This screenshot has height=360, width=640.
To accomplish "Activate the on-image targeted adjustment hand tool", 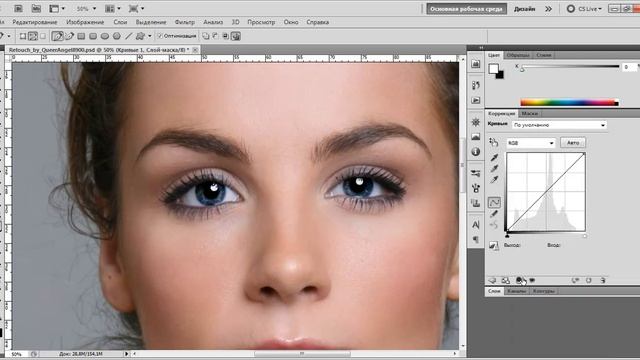I will coord(494,142).
